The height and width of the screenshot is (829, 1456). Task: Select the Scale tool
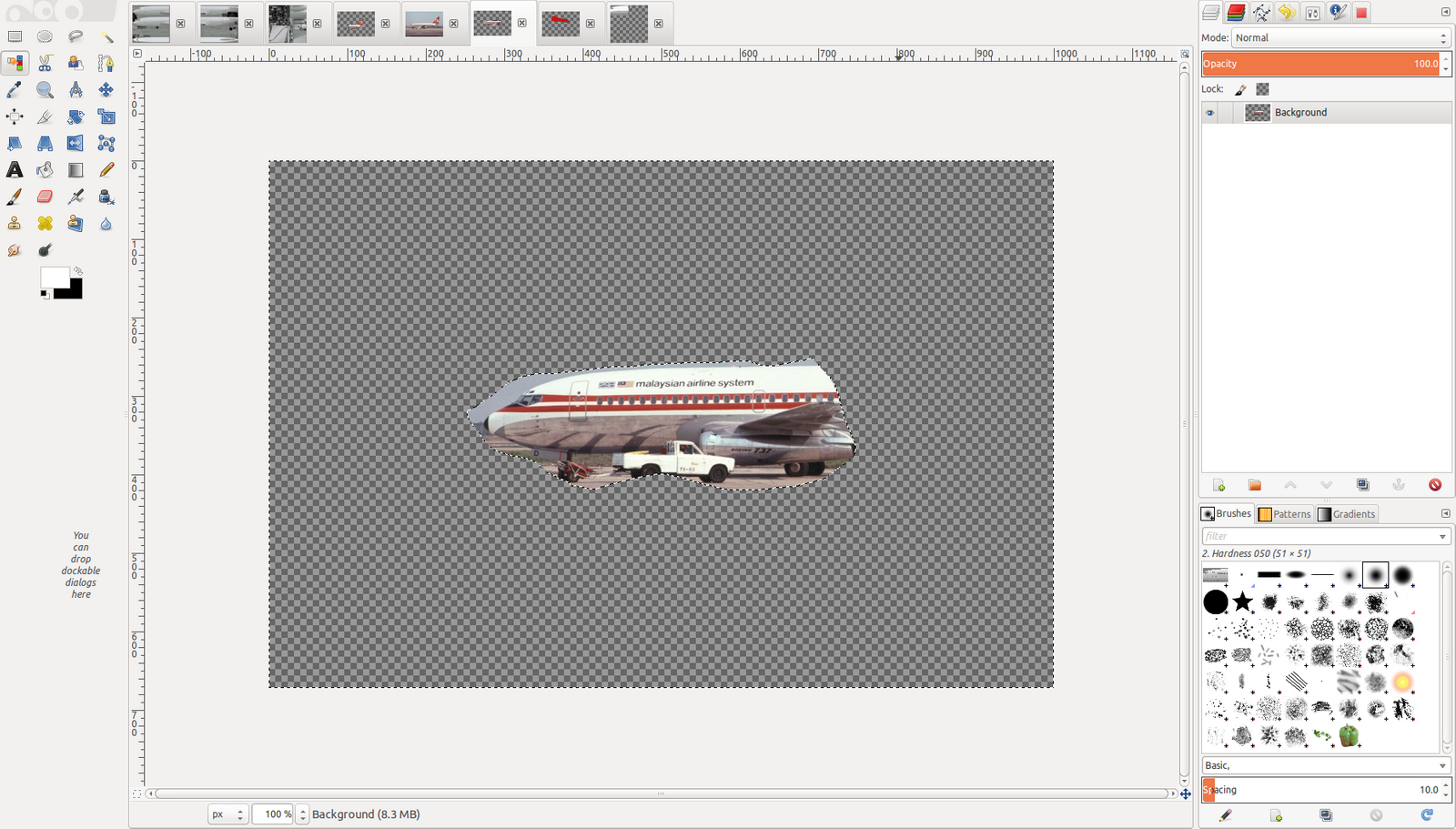click(106, 116)
